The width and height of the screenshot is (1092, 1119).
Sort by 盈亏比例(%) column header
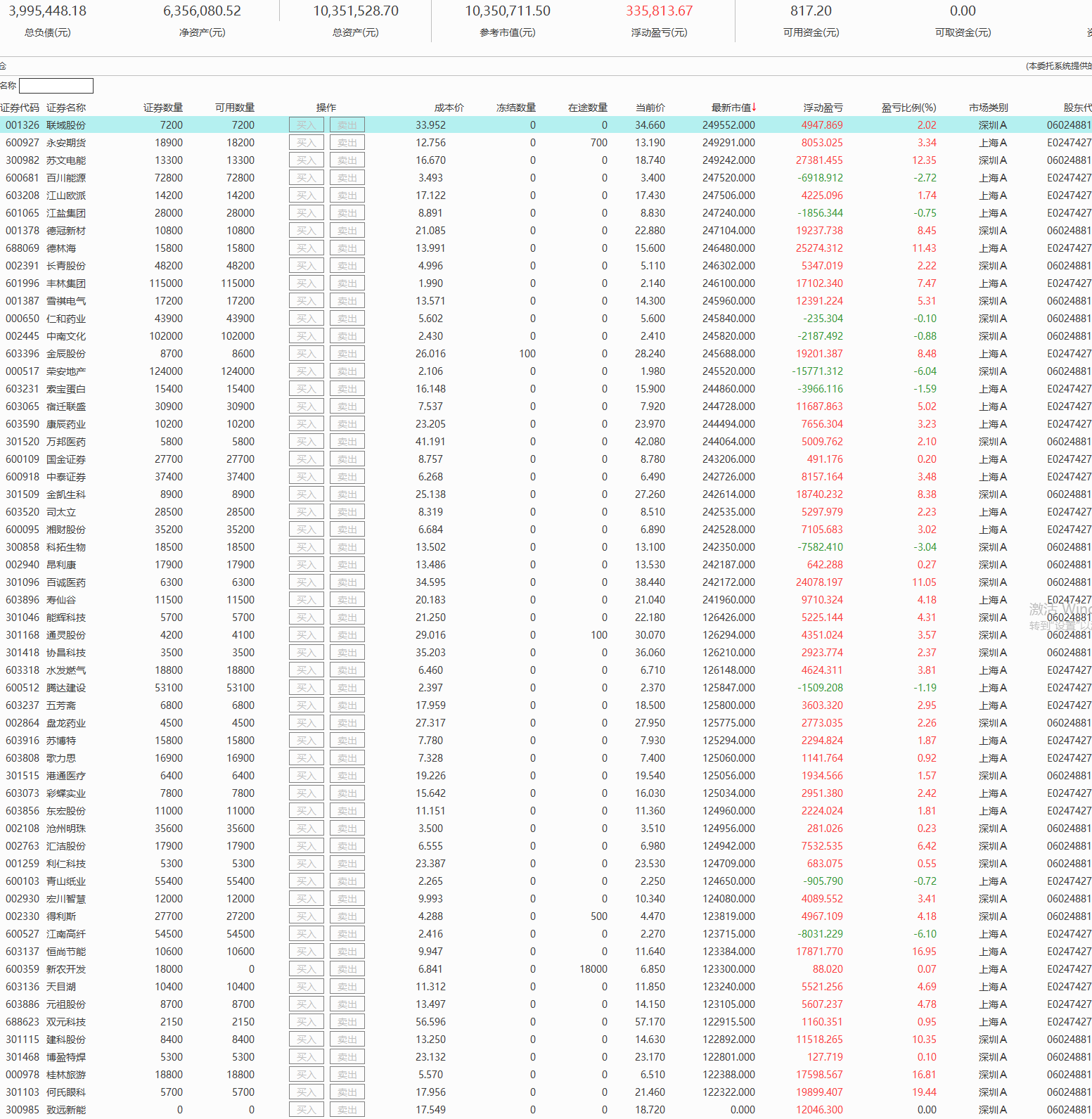click(x=909, y=108)
